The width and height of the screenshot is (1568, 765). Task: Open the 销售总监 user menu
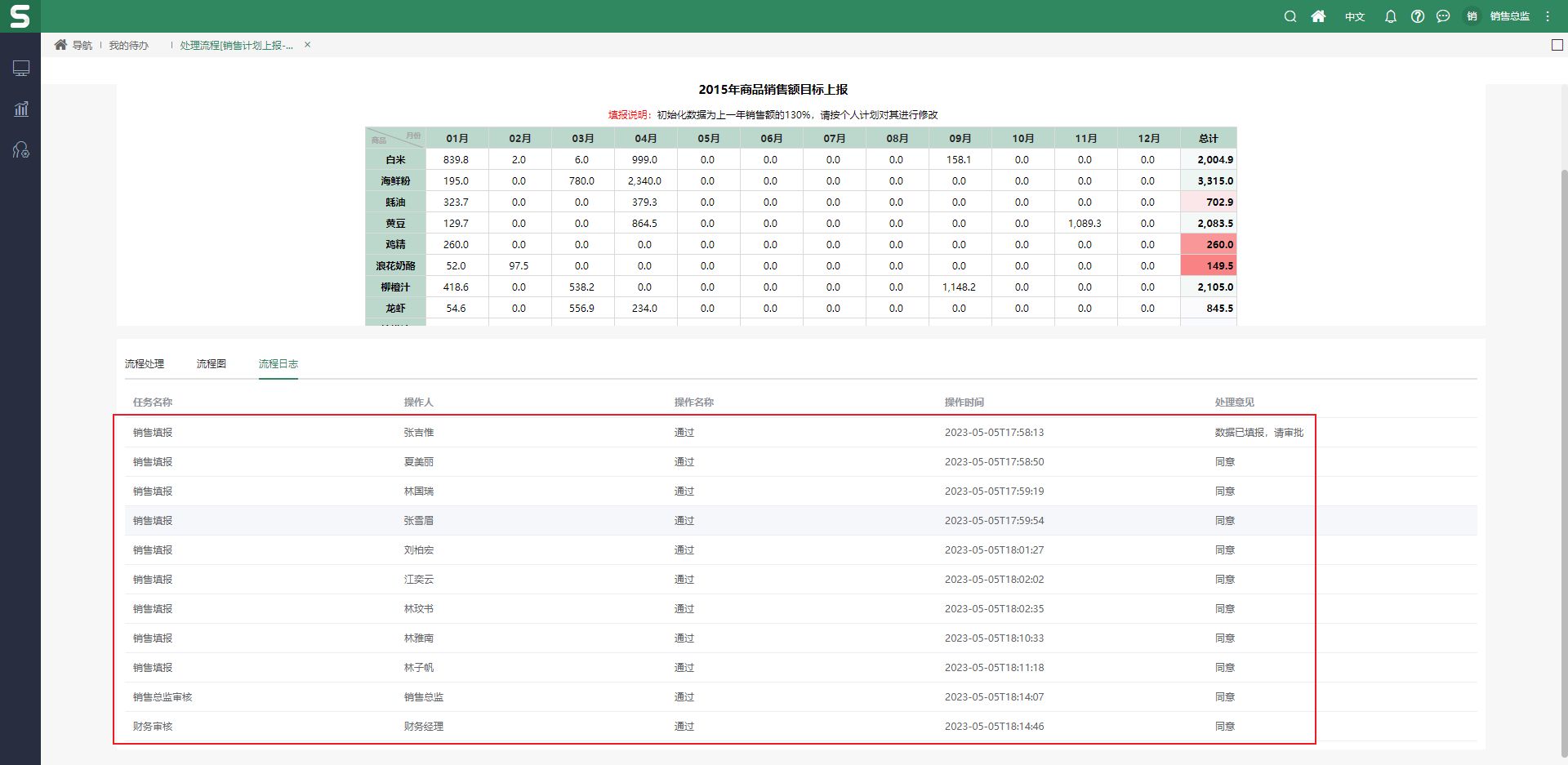[x=1509, y=16]
